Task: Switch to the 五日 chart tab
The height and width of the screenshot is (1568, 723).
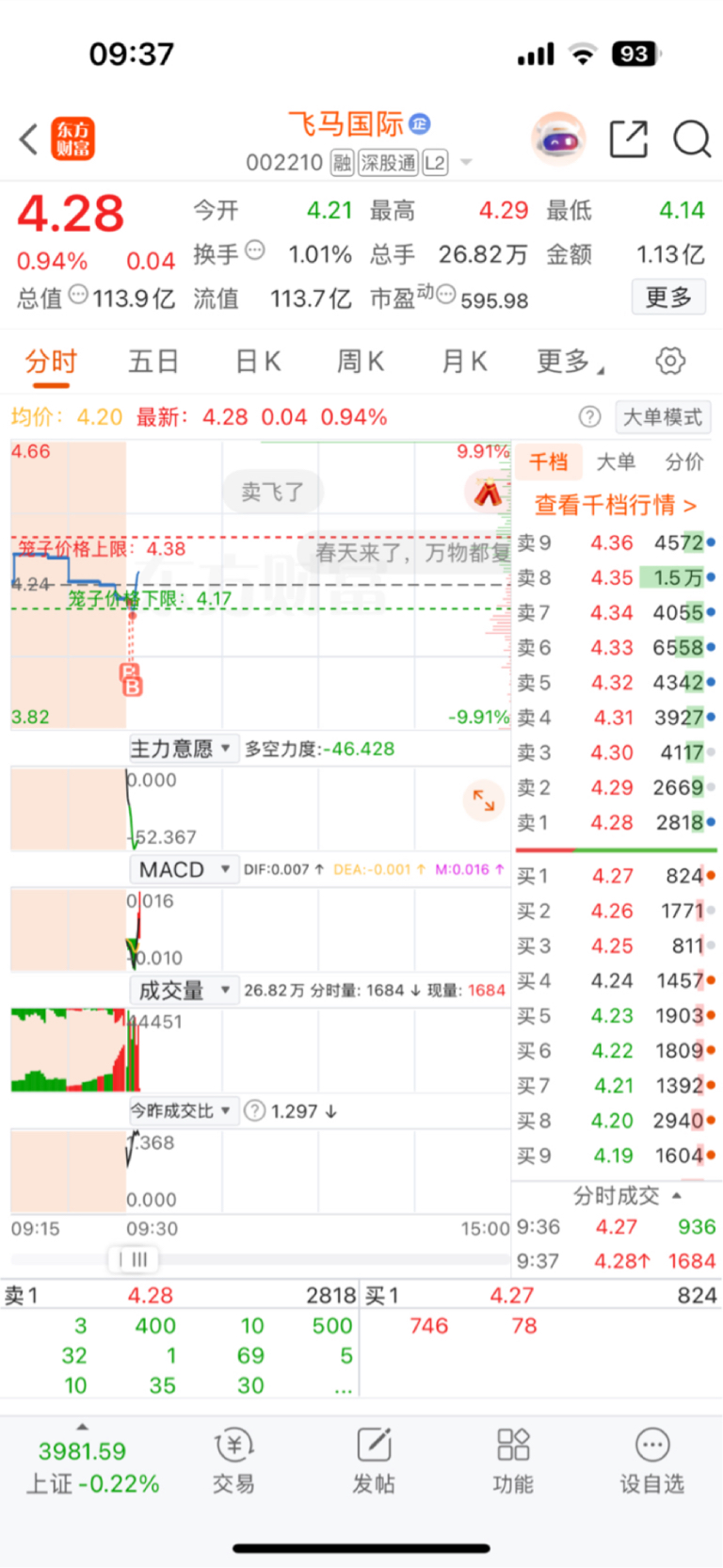Action: [153, 362]
